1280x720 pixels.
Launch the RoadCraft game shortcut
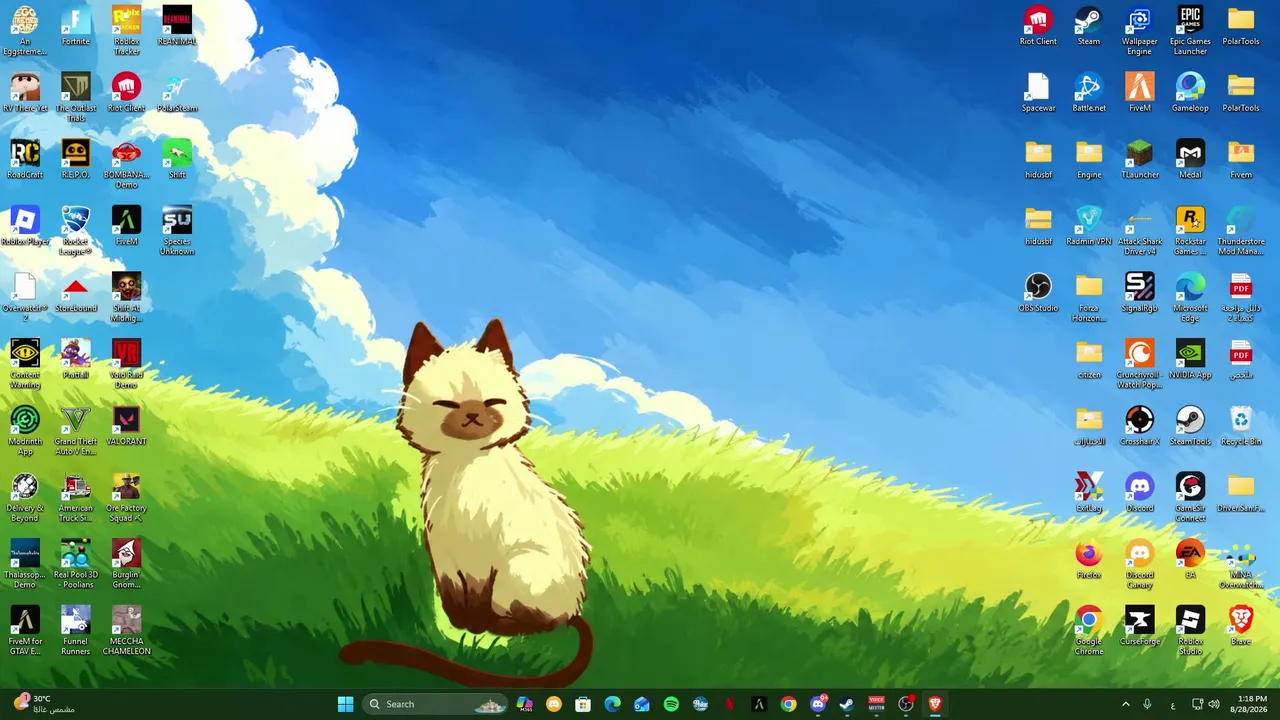(25, 159)
